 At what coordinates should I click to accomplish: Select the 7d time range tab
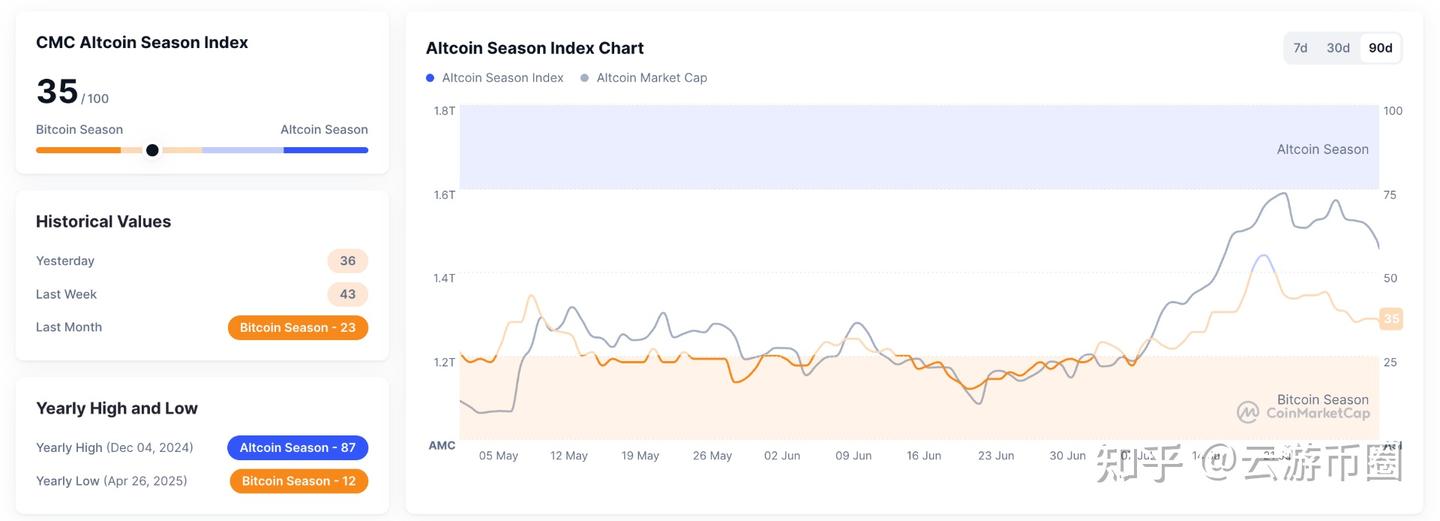1300,48
